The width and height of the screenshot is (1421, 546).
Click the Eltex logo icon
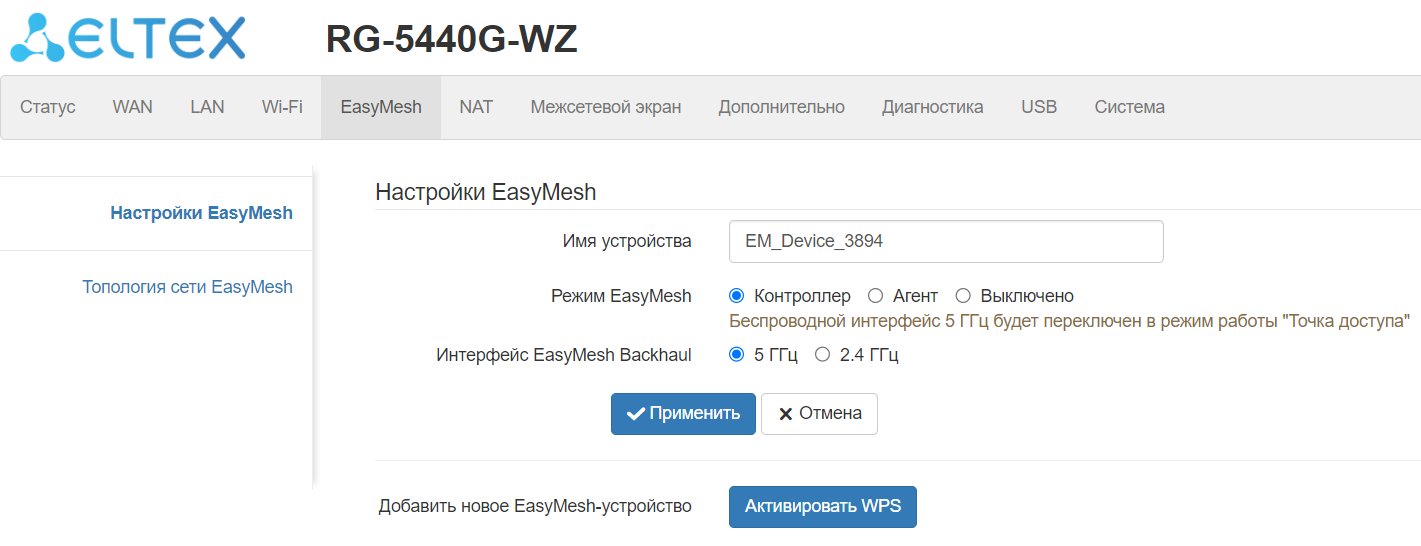35,38
